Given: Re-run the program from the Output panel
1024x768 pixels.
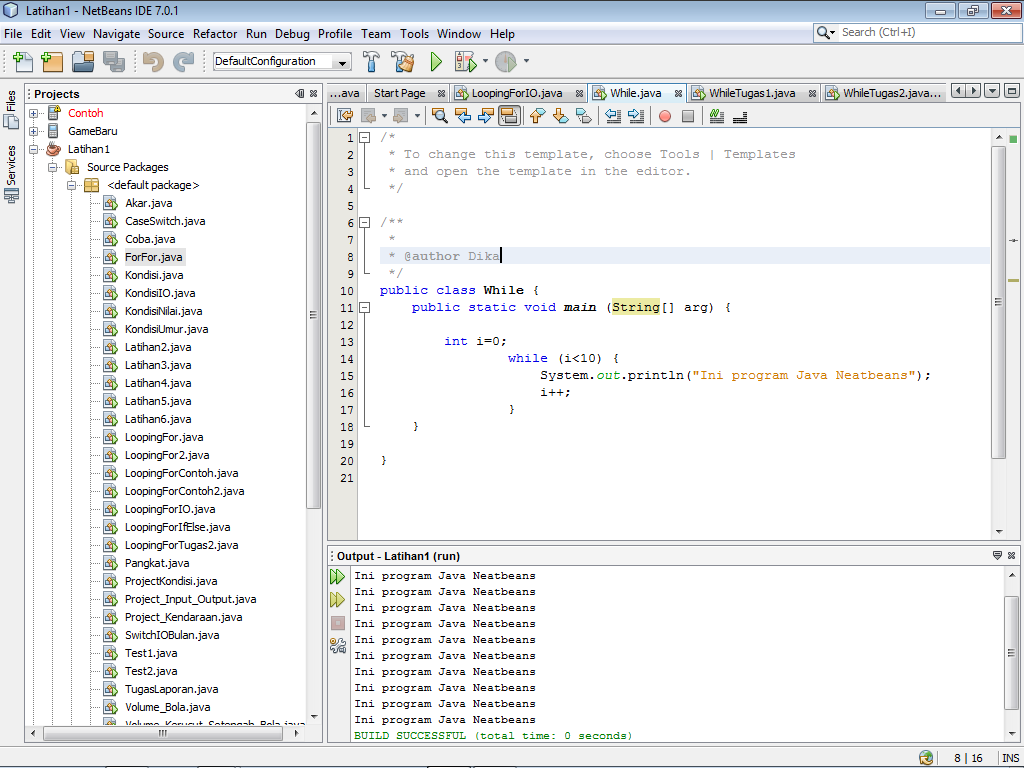Looking at the screenshot, I should click(x=338, y=576).
